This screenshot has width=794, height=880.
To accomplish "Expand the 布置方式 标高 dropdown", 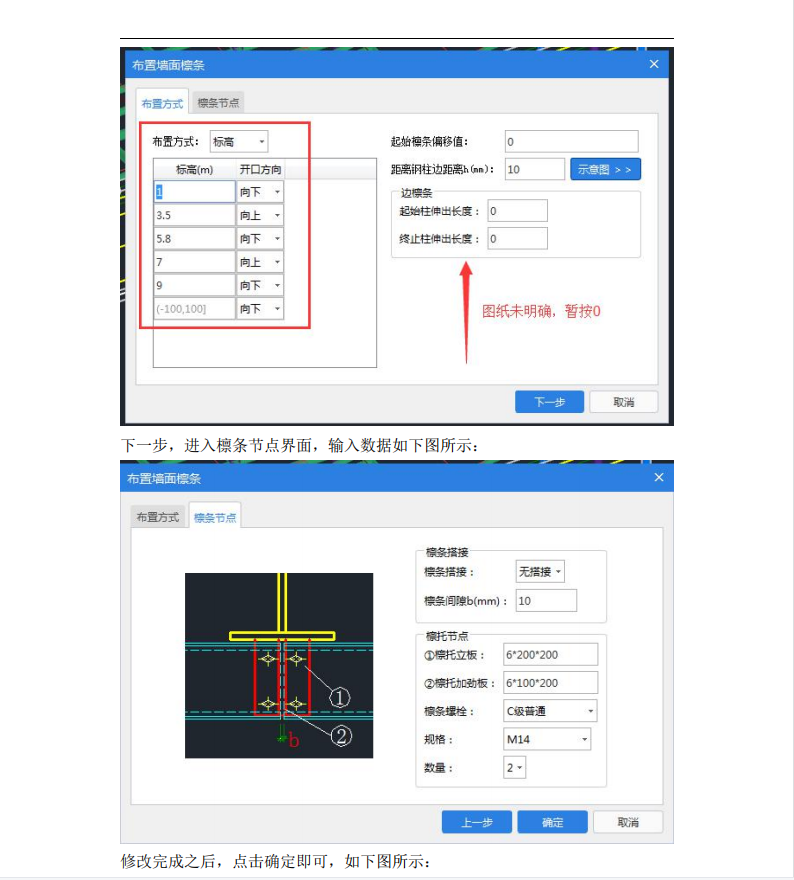I will point(239,141).
